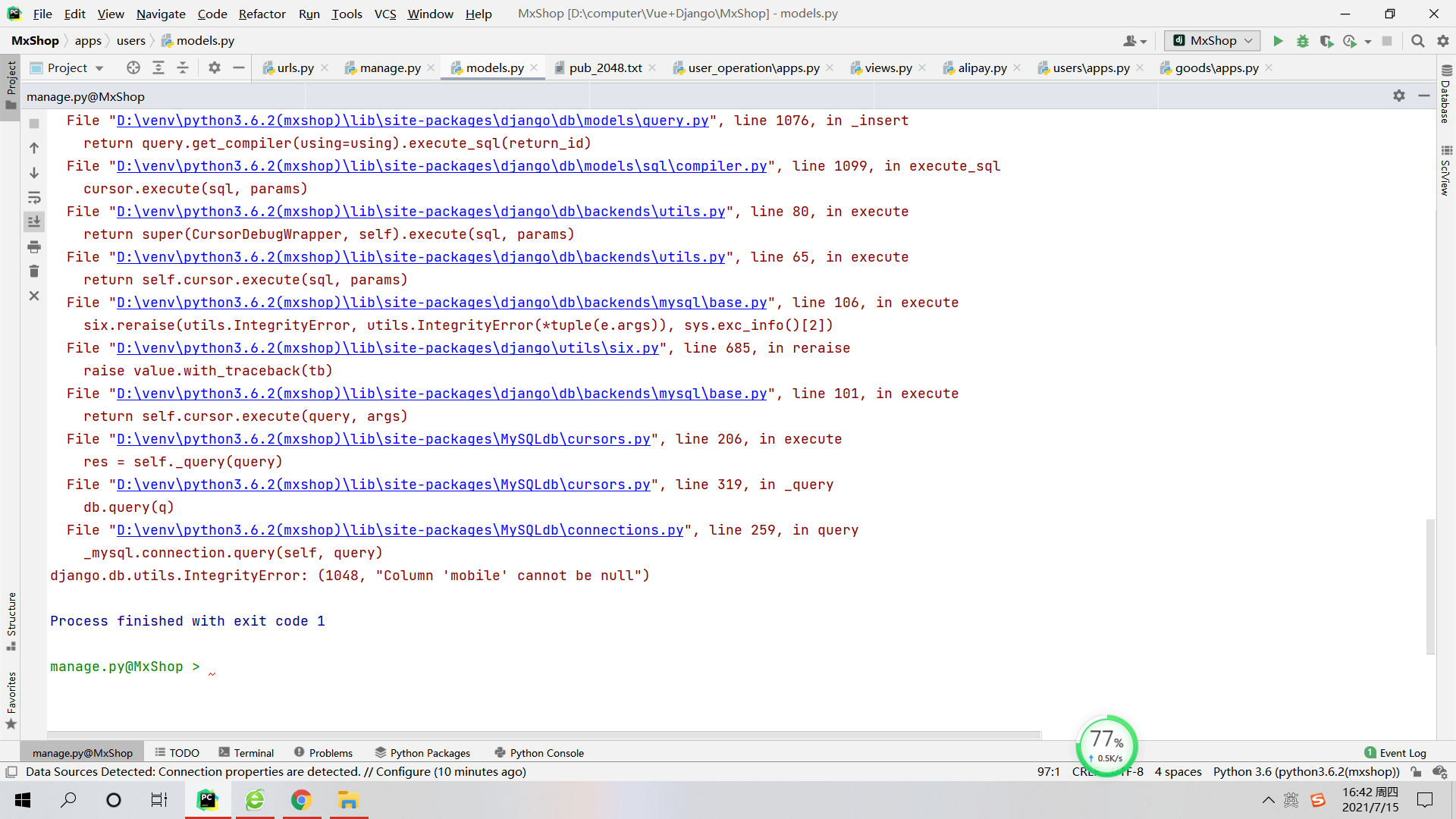
Task: Open IDE settings gear in the top toolbar
Action: (1442, 41)
